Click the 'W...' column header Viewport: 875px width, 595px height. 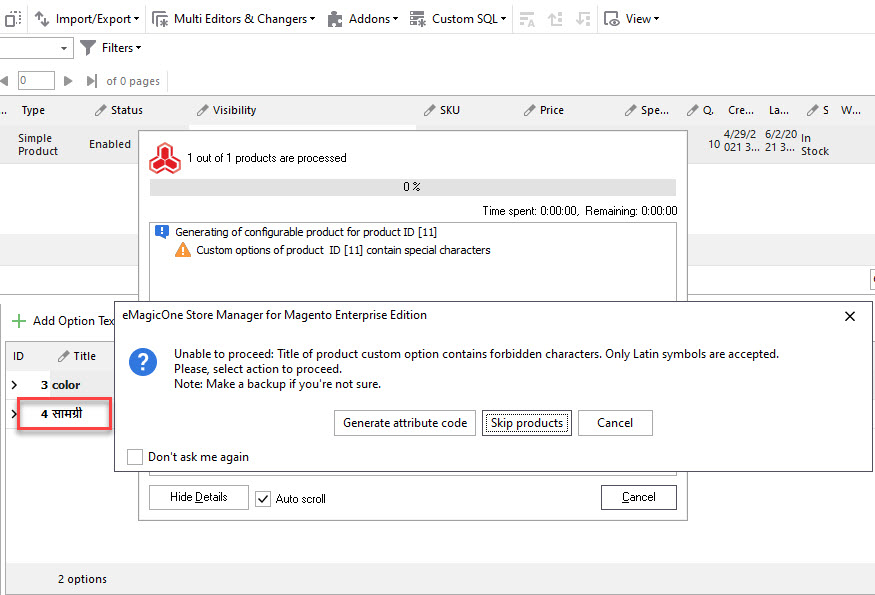coord(850,111)
